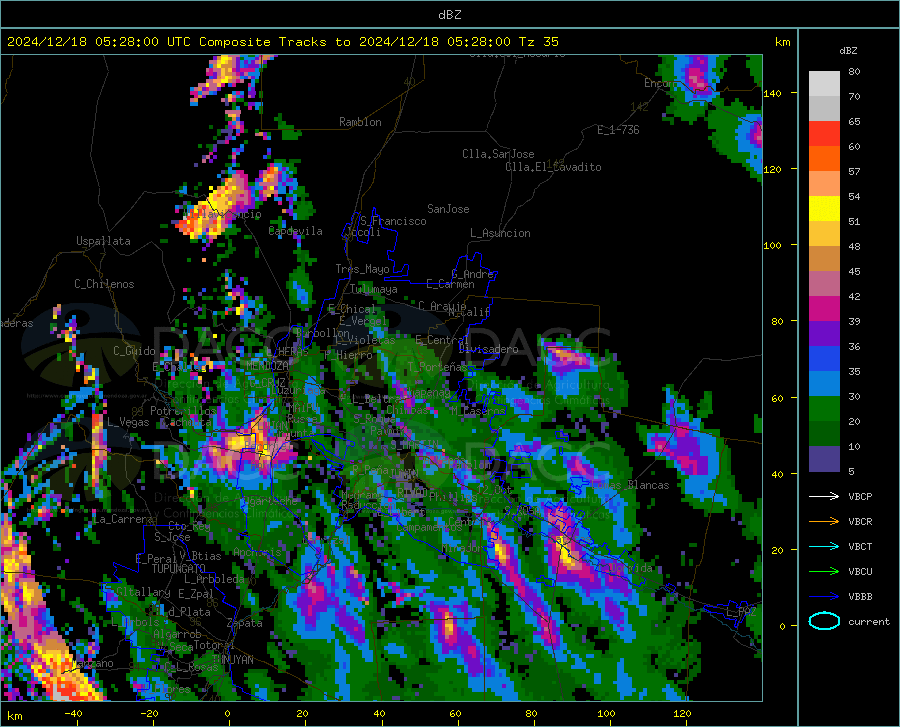This screenshot has height=727, width=900.
Task: Click the 0 km tick on bottom axis
Action: pyautogui.click(x=228, y=714)
